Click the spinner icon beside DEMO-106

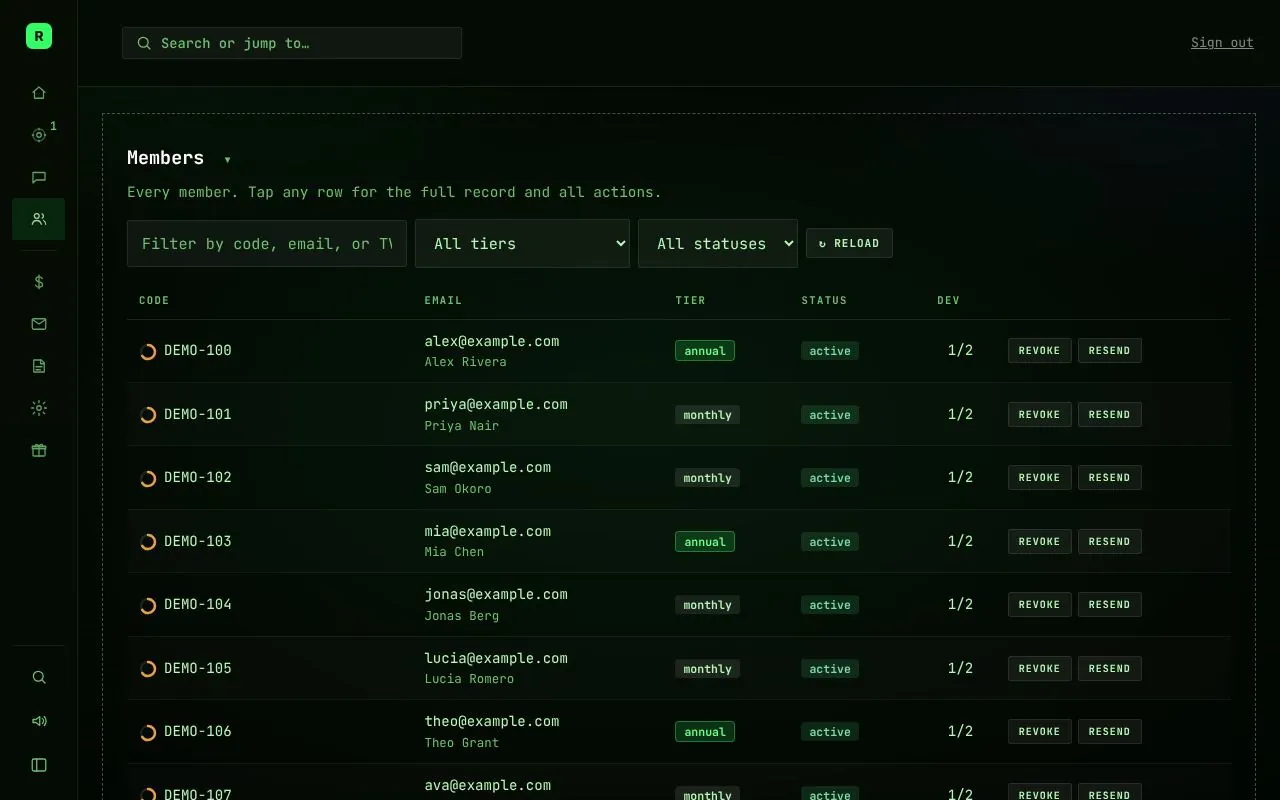click(x=148, y=732)
